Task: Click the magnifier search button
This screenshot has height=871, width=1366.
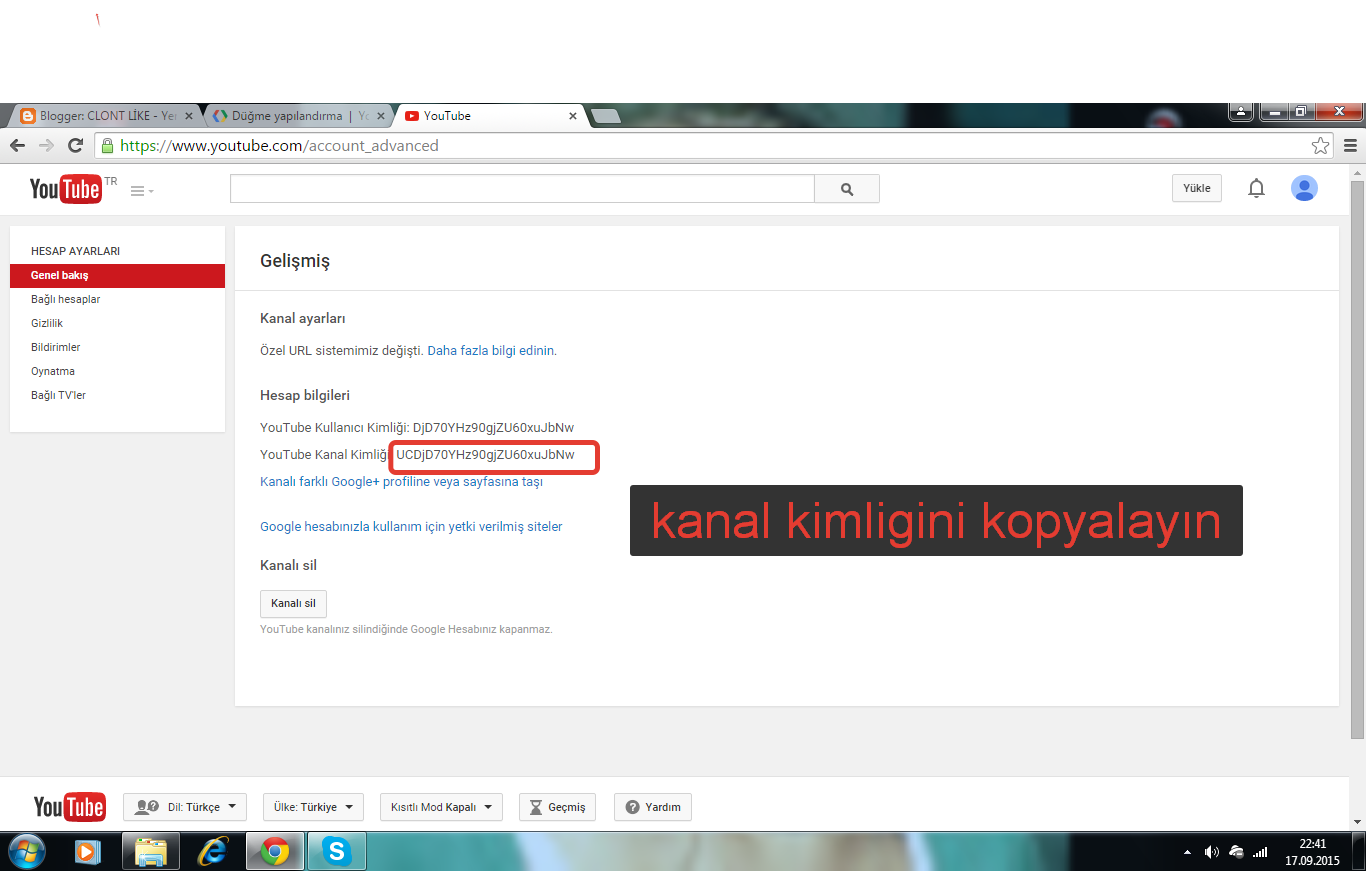Action: [847, 189]
